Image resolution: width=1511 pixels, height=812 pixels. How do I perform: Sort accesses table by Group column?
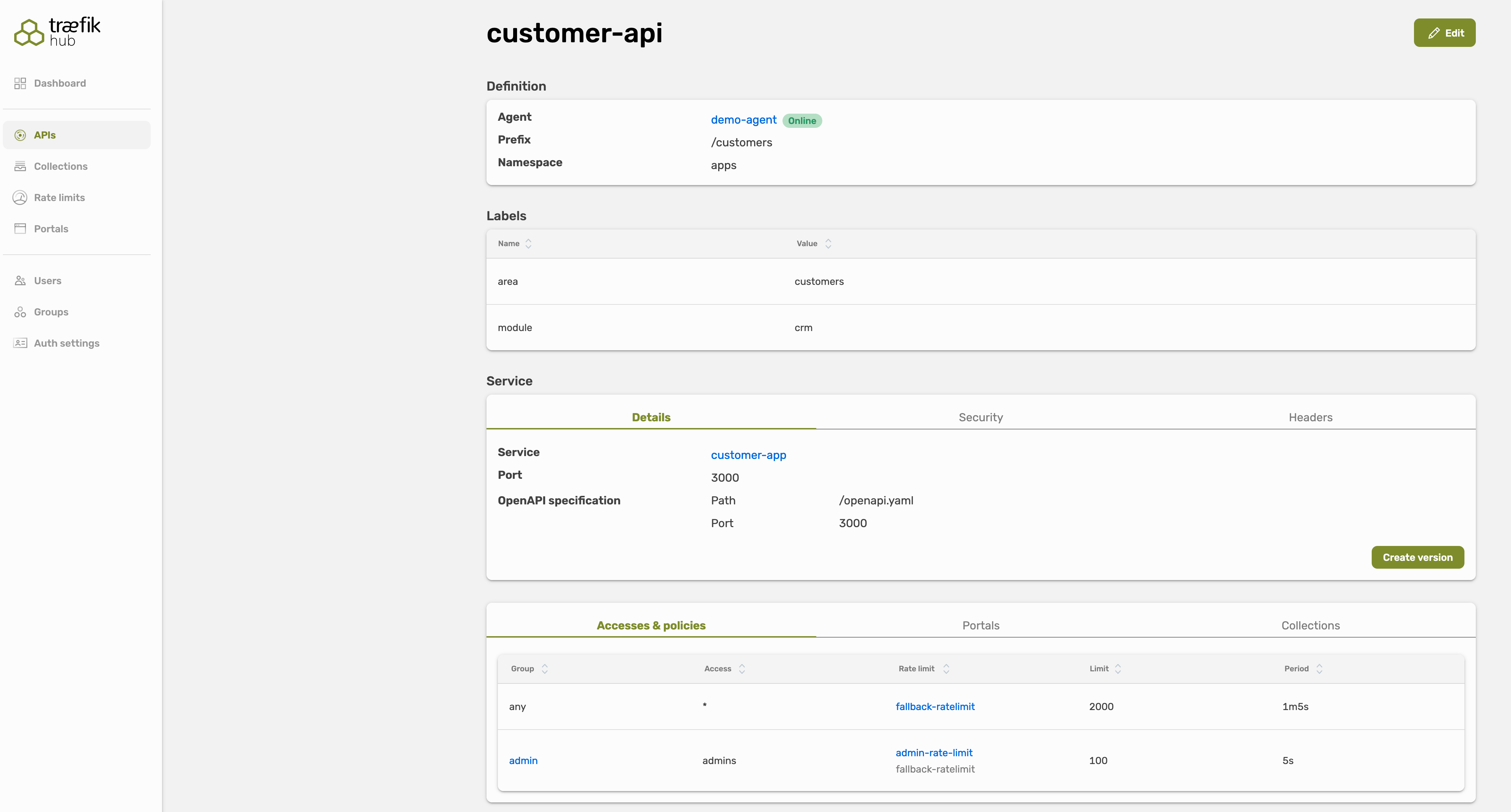coord(544,669)
